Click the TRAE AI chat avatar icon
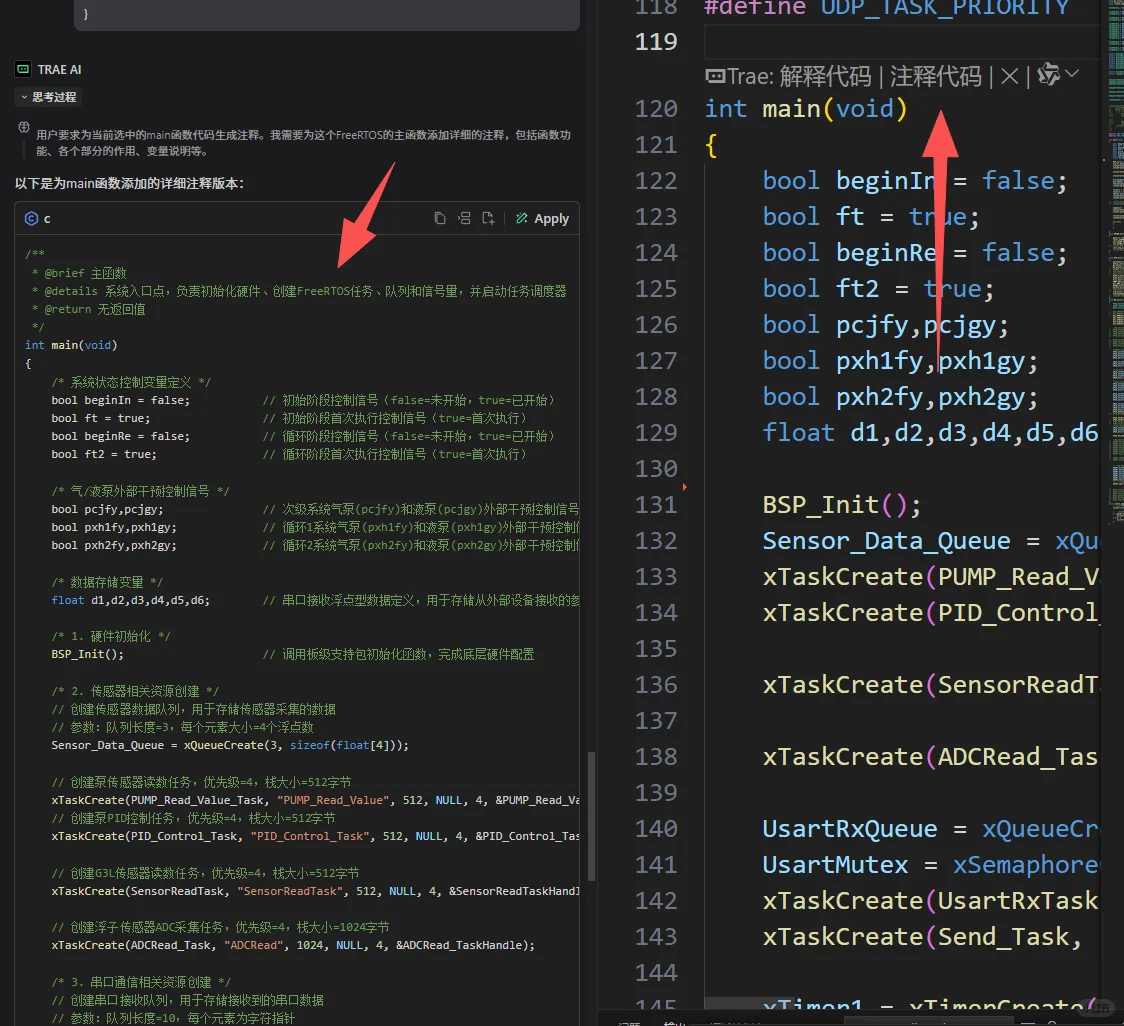This screenshot has width=1124, height=1026. click(x=23, y=69)
